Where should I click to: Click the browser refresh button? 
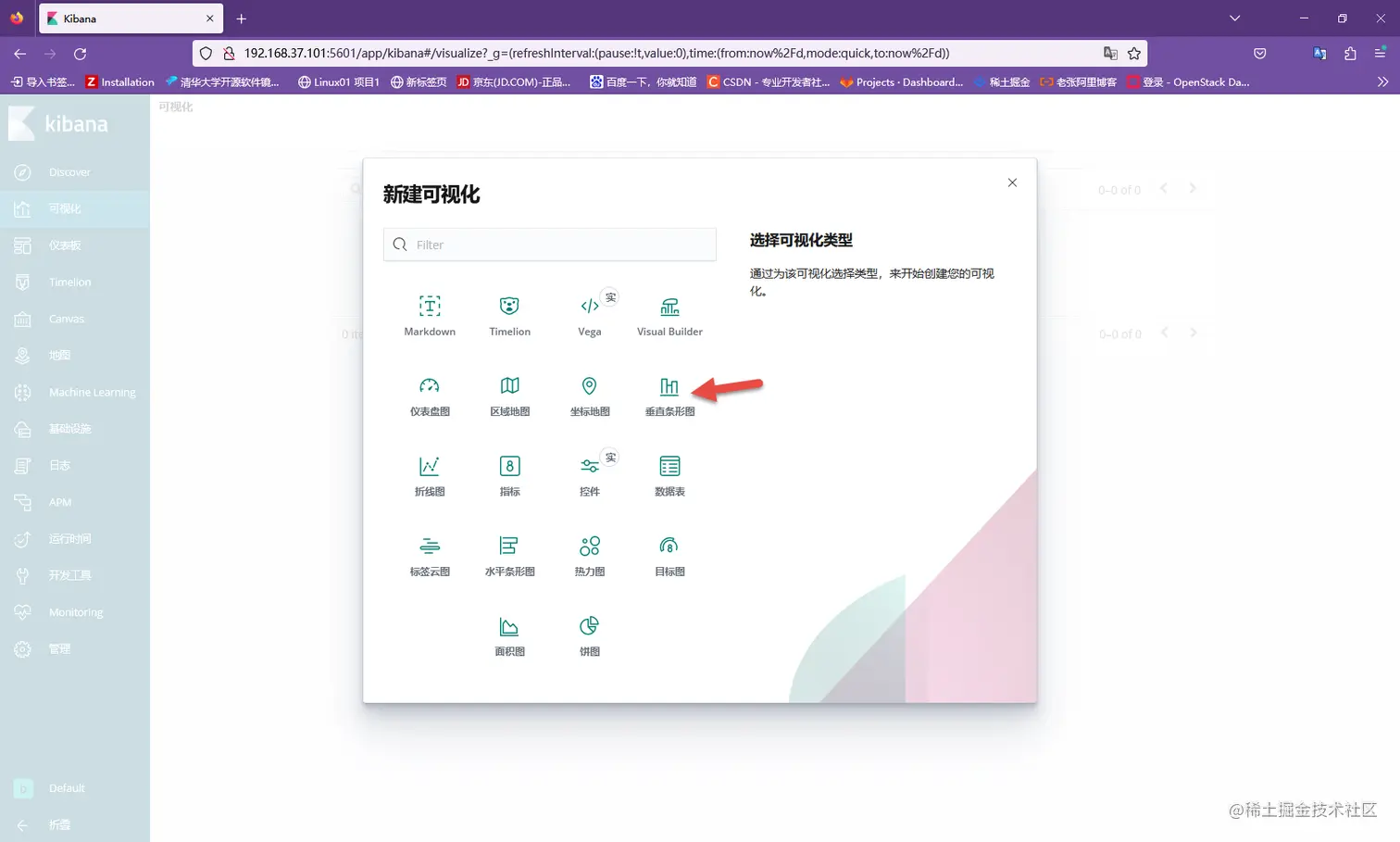pyautogui.click(x=81, y=54)
